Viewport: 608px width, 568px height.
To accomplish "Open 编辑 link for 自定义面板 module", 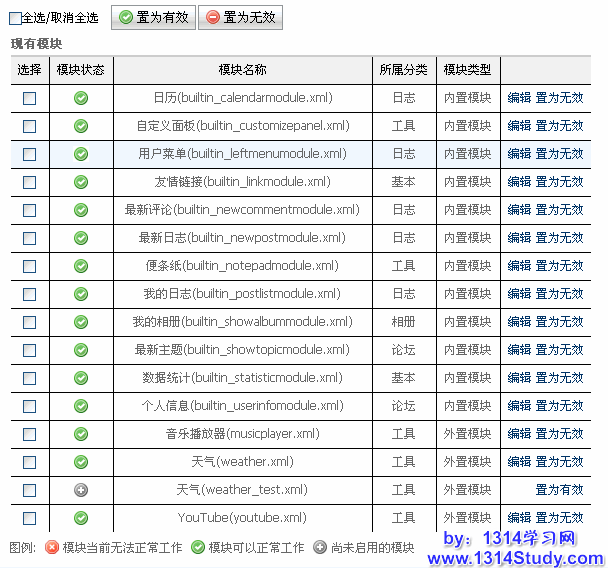I will point(519,126).
